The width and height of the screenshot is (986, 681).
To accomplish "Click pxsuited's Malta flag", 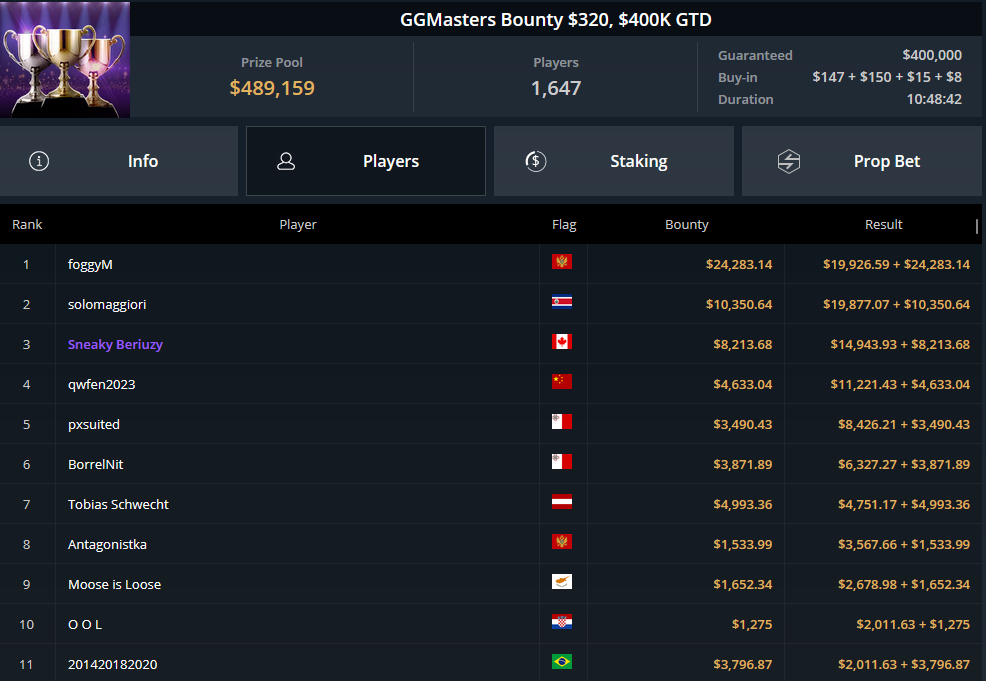I will click(562, 421).
